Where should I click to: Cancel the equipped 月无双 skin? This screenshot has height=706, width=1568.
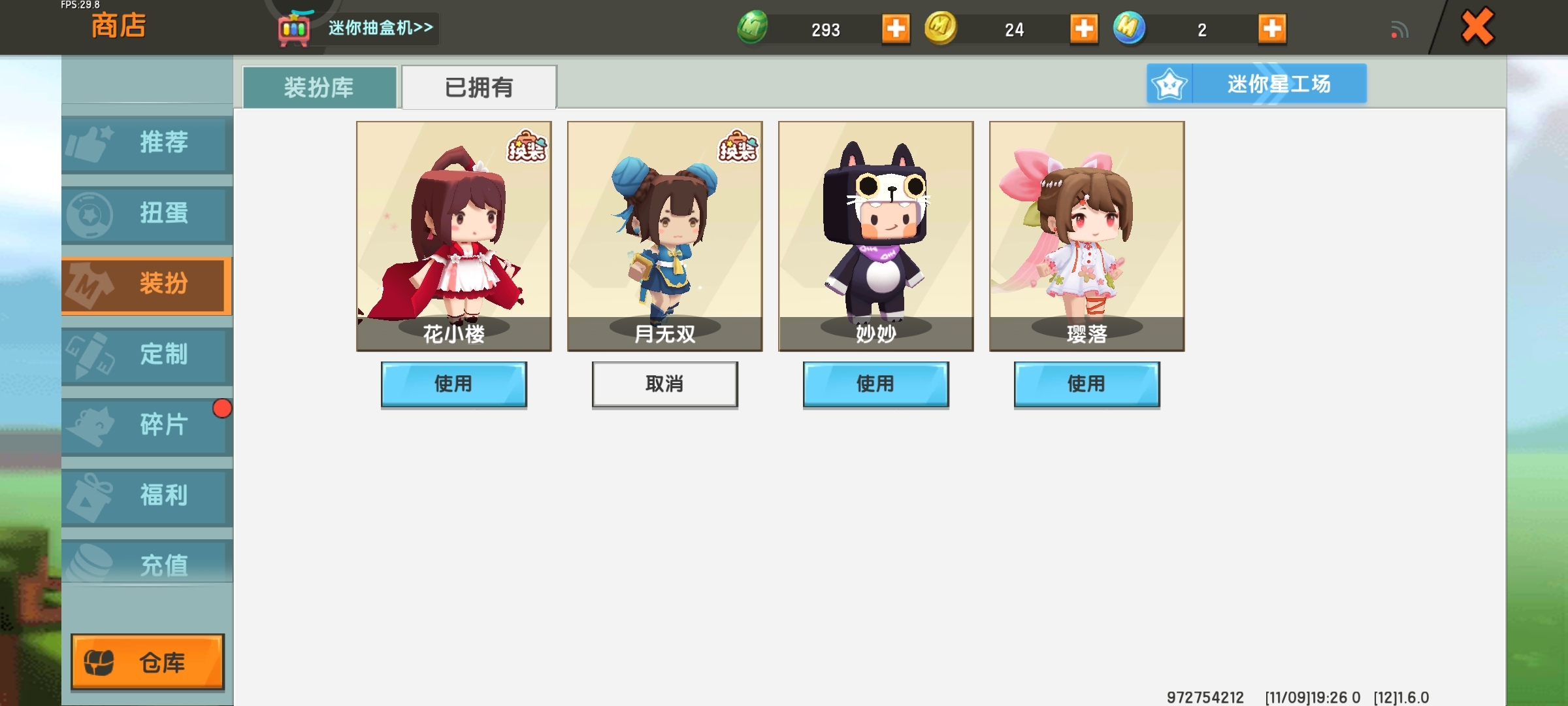[665, 384]
